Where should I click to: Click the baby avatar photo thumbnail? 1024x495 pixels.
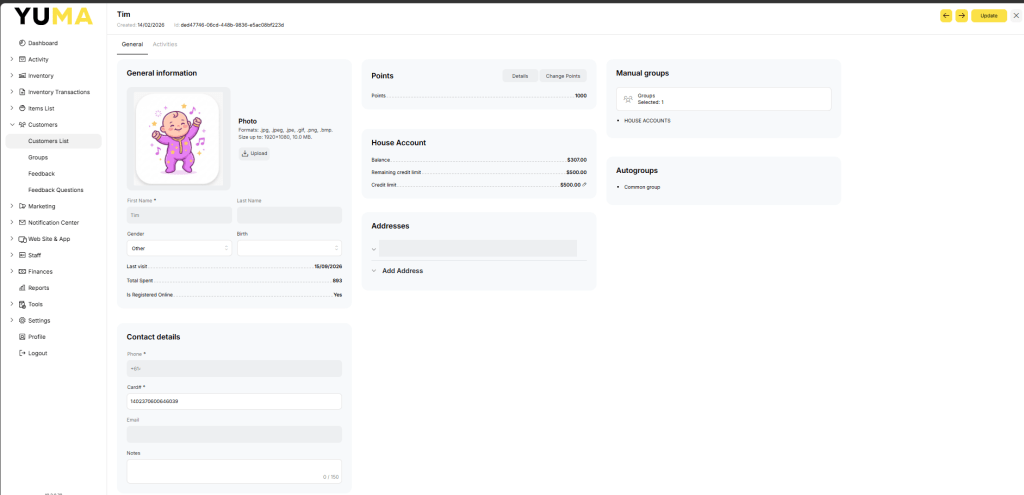coord(178,138)
